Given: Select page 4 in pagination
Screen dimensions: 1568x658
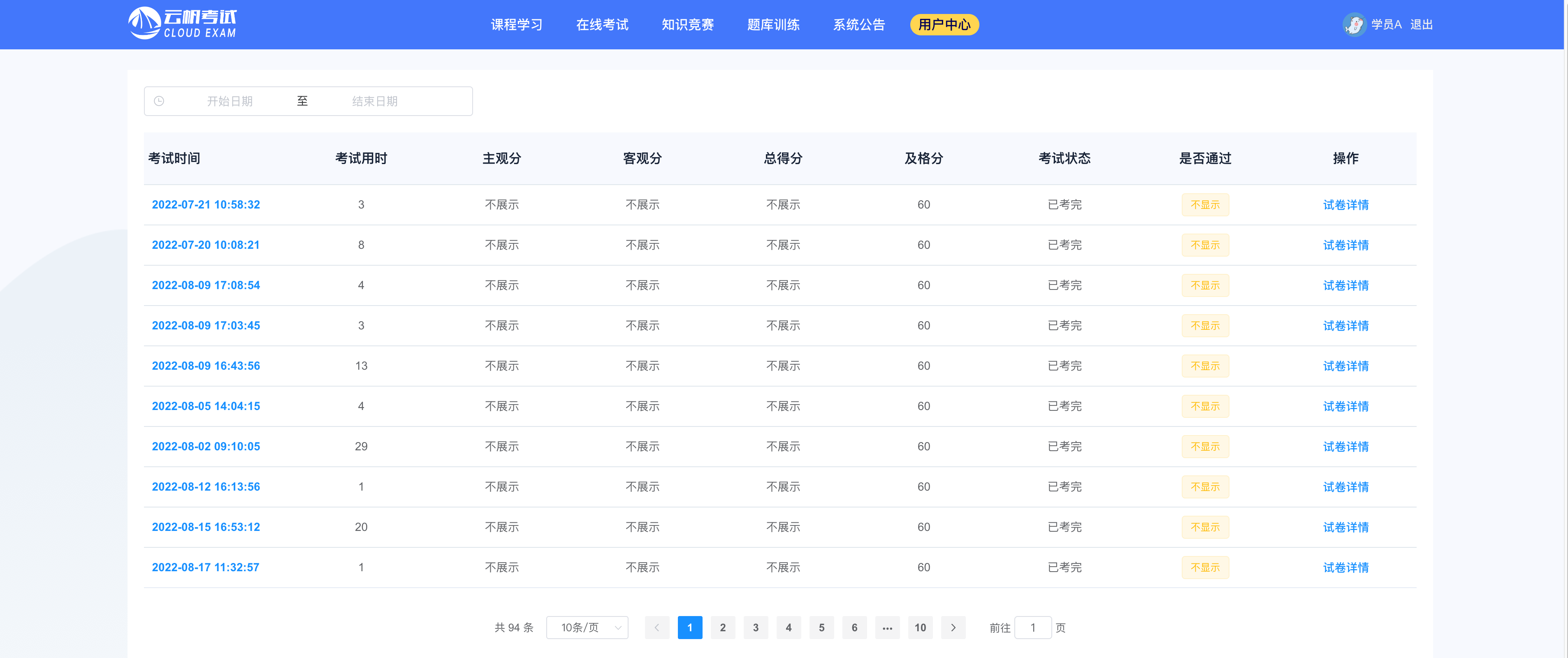Looking at the screenshot, I should [788, 628].
